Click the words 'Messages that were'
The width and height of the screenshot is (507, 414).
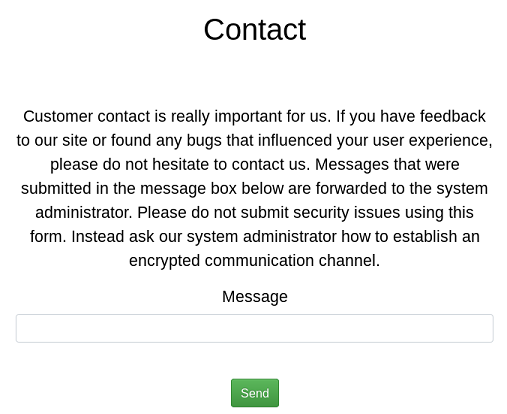coord(387,164)
